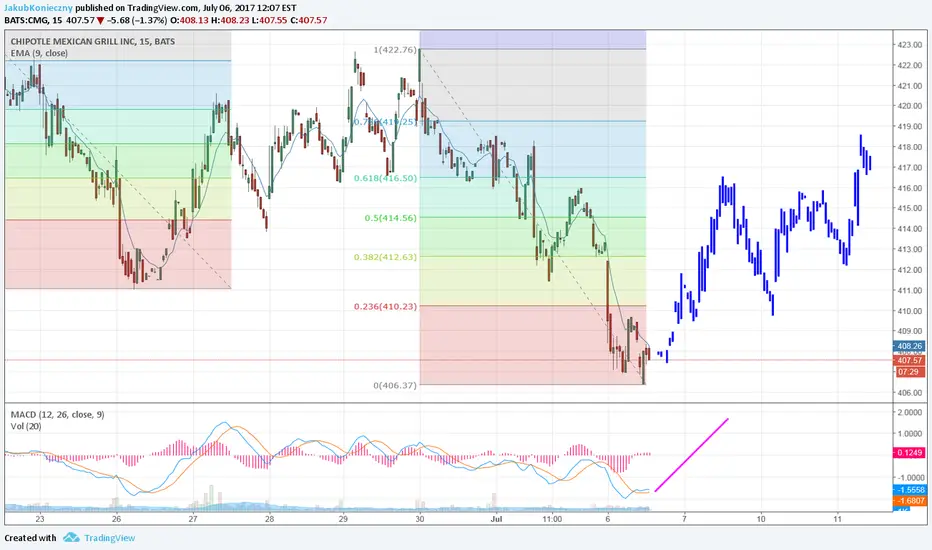Click date 30 on the time axis
This screenshot has height=550, width=932.
[x=420, y=519]
